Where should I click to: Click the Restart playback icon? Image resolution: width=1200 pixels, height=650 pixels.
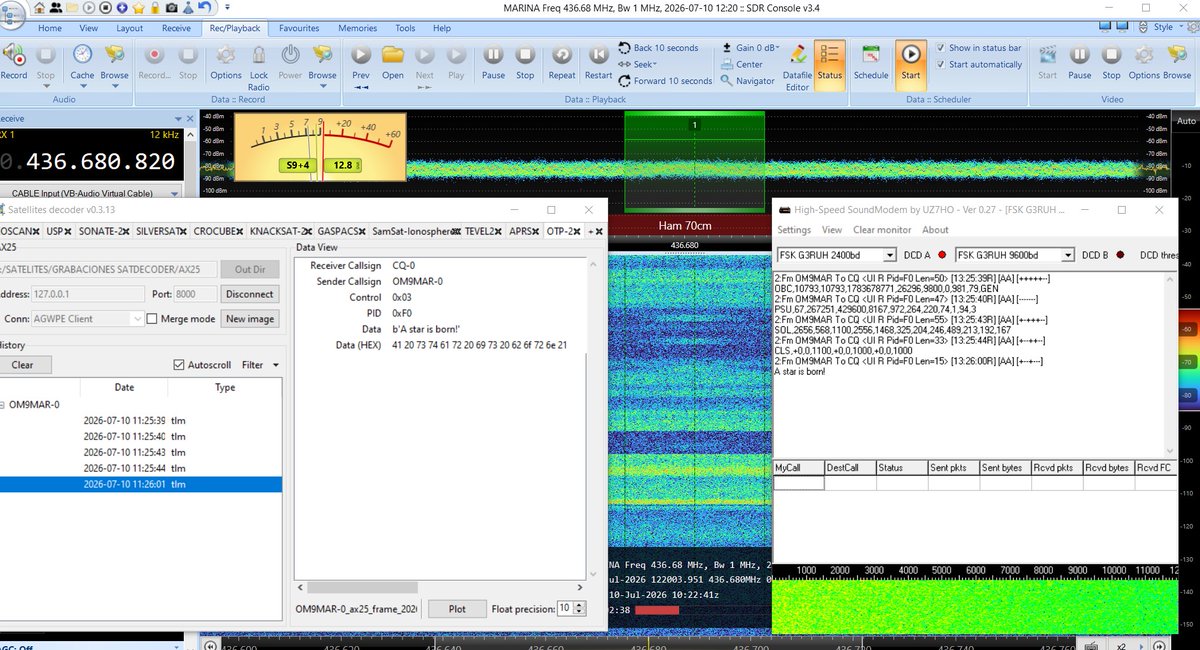598,54
